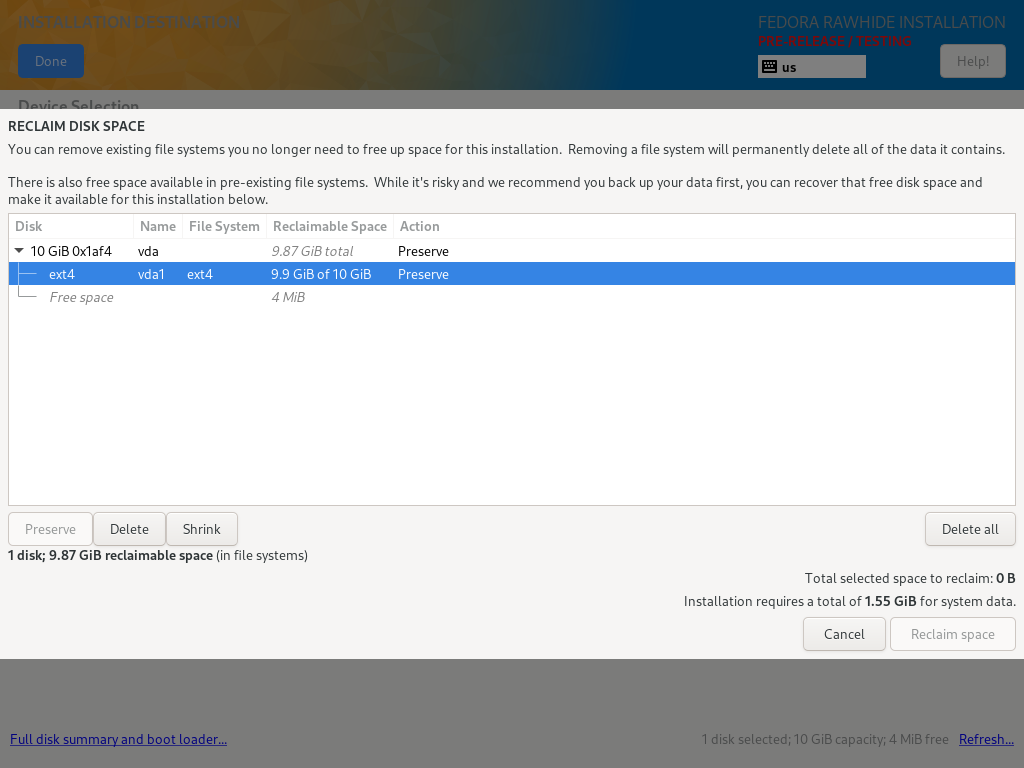The height and width of the screenshot is (768, 1024).
Task: Click the Delete all button
Action: coord(970,529)
